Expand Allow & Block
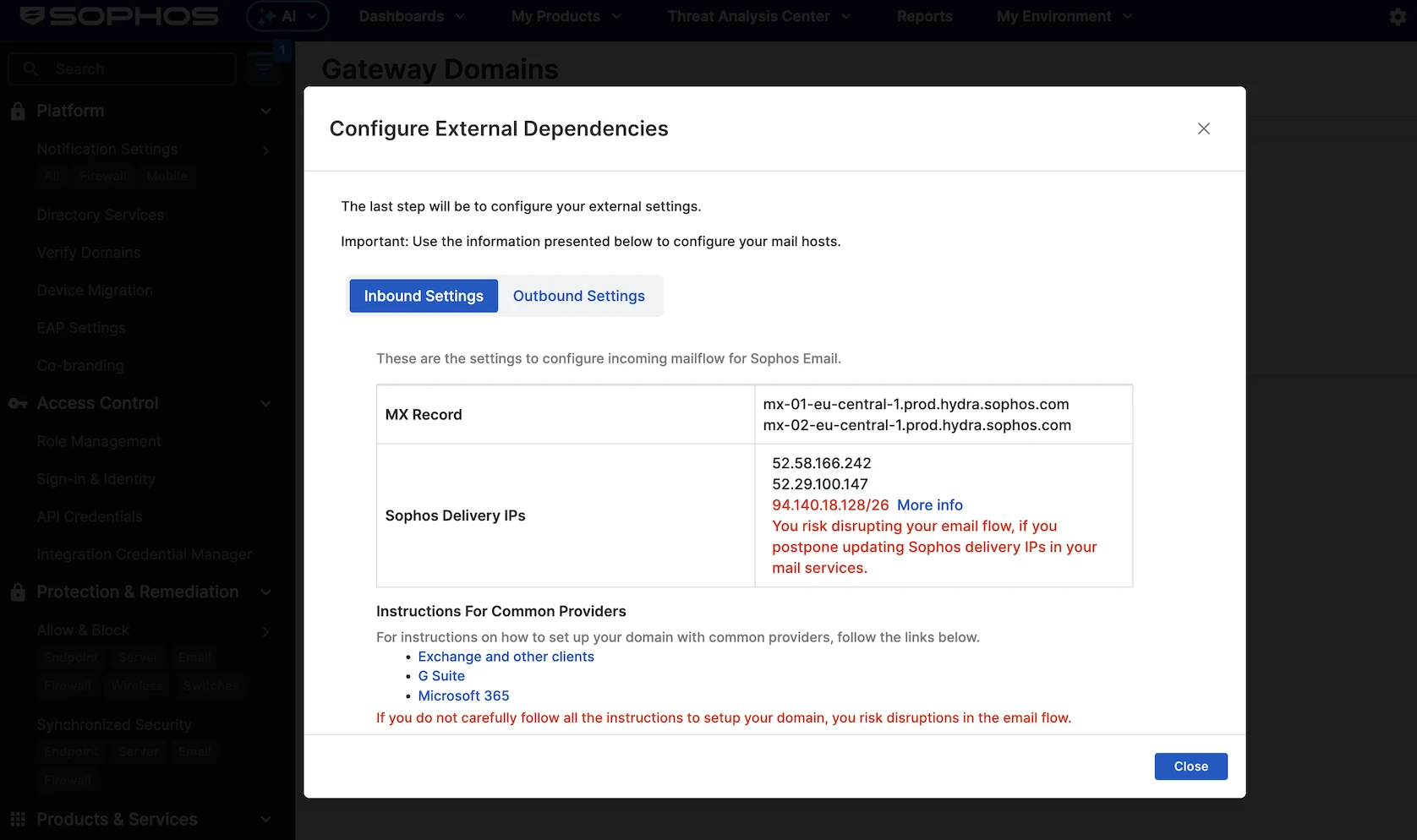This screenshot has height=840, width=1417. coord(265,631)
